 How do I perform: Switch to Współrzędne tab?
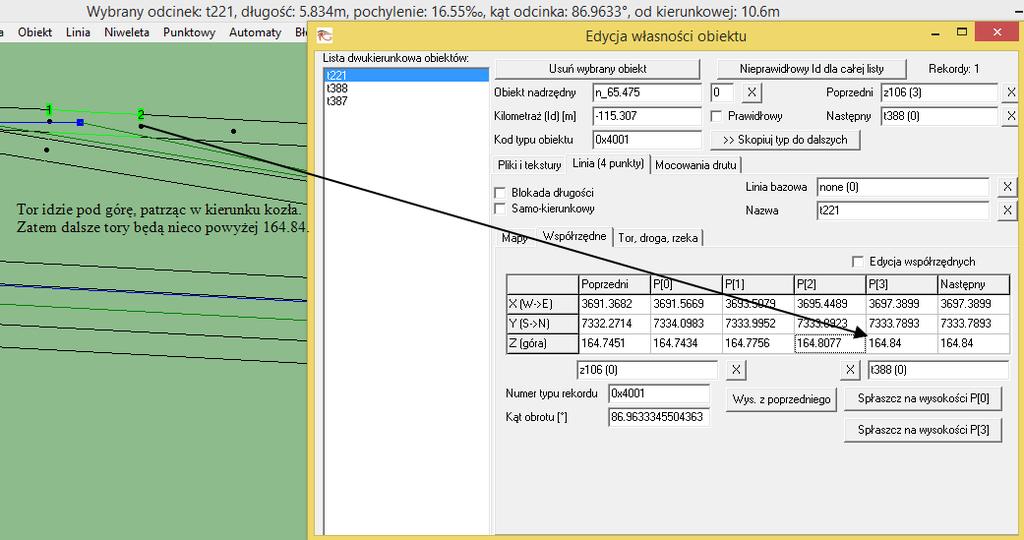575,236
